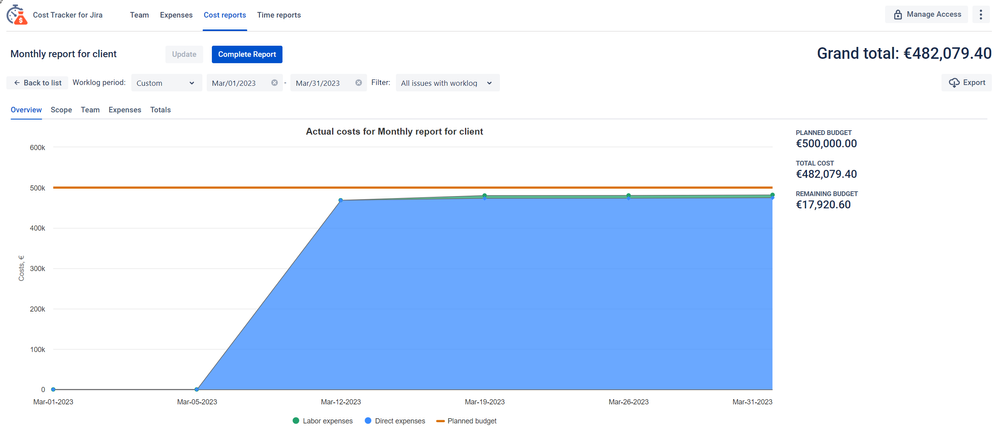999x437 pixels.
Task: Click the Cost Tracker for Jira logo
Action: pos(17,14)
